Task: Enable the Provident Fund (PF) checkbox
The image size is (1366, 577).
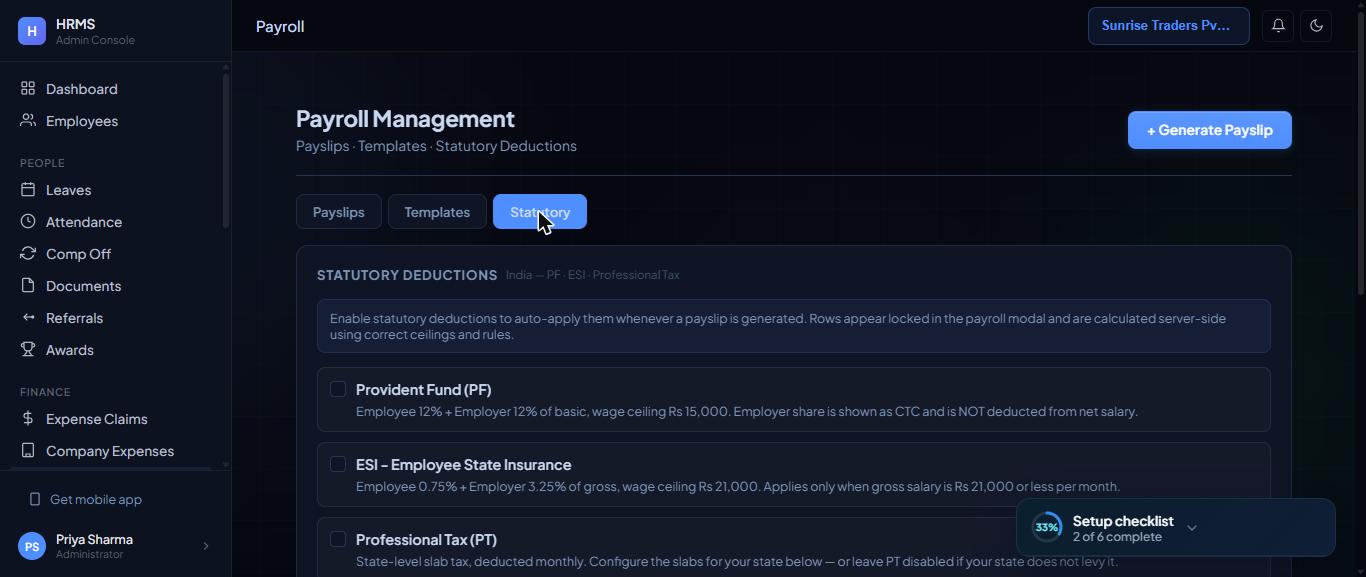Action: [338, 389]
